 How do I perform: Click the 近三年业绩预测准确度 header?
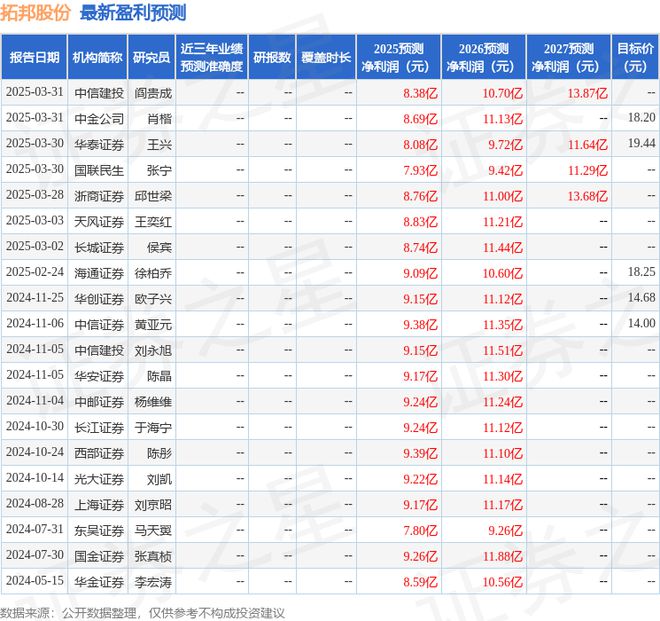[212, 57]
